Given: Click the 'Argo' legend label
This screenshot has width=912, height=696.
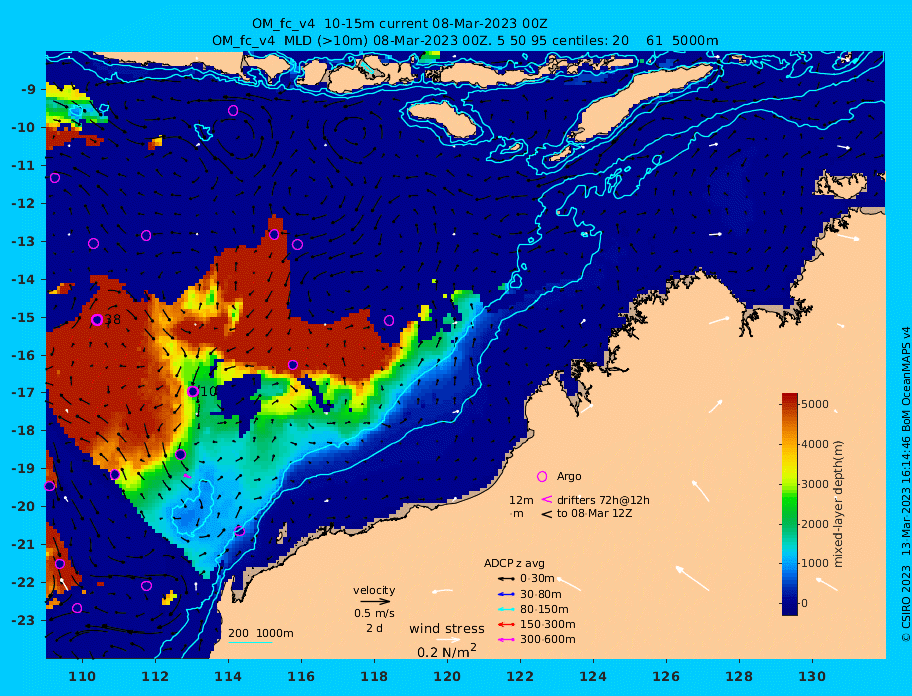Looking at the screenshot, I should click(x=569, y=476).
